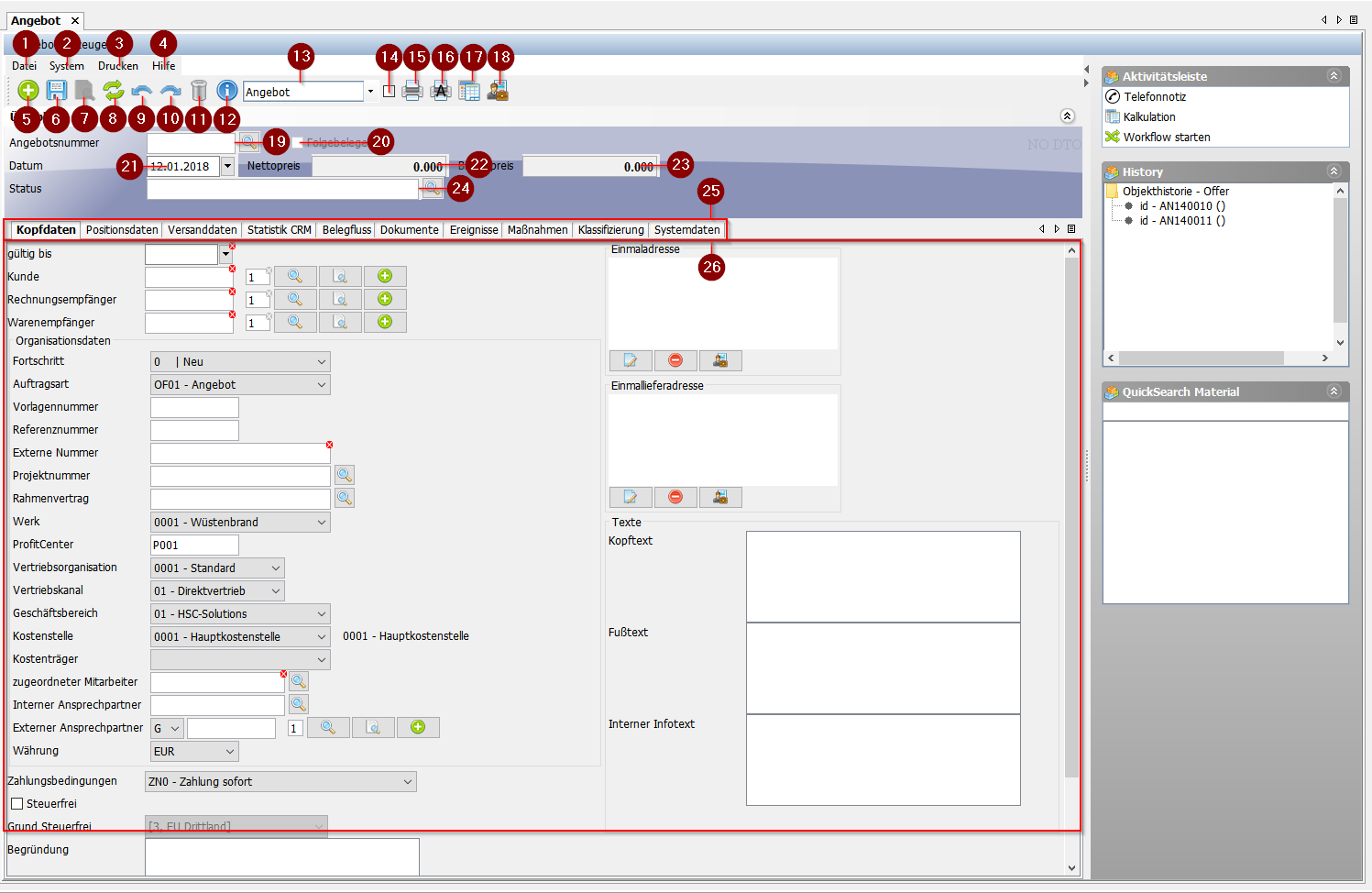Expand the Zahlungsbedingungen dropdown
The height and width of the screenshot is (893, 1372).
click(280, 782)
